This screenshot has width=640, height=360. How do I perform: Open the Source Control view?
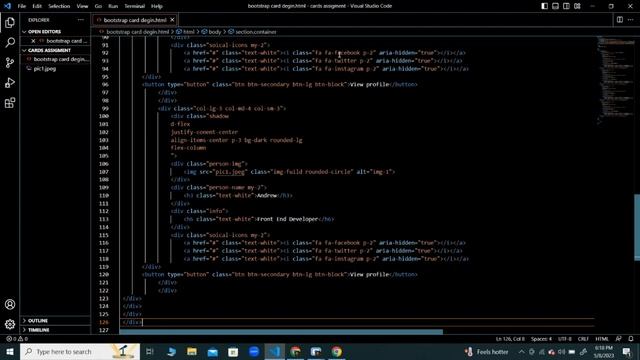[x=10, y=62]
